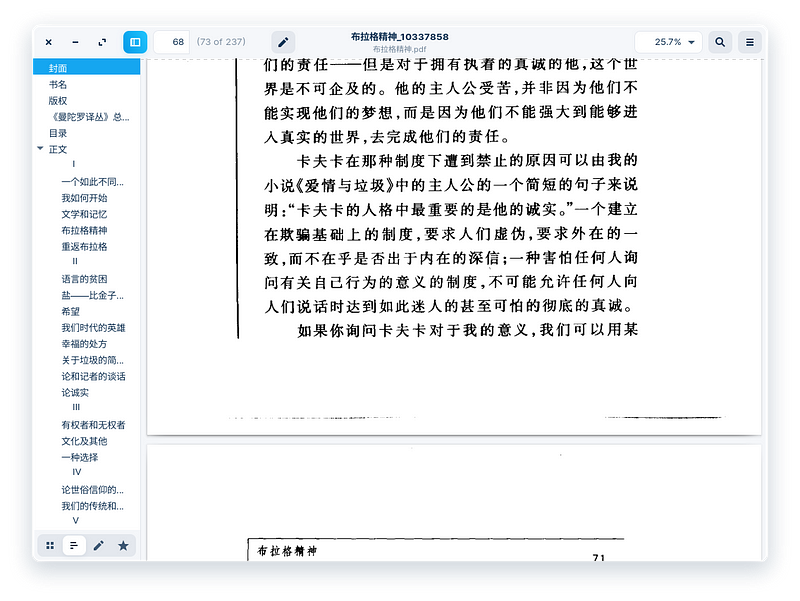Collapse the 正文 outline section arrow

[40, 149]
